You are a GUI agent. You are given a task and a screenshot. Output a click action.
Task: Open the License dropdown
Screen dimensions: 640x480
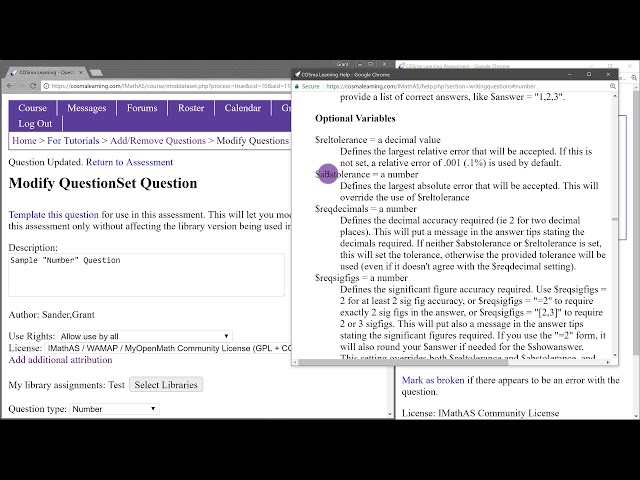click(168, 348)
